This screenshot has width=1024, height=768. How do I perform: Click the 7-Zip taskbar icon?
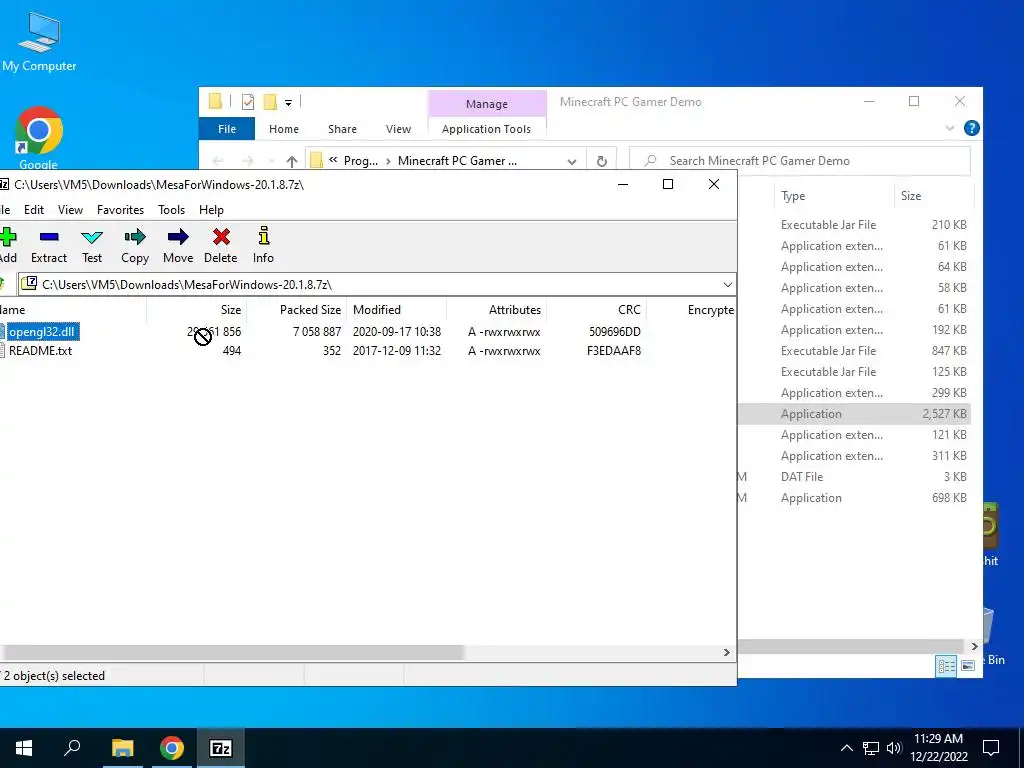point(221,748)
